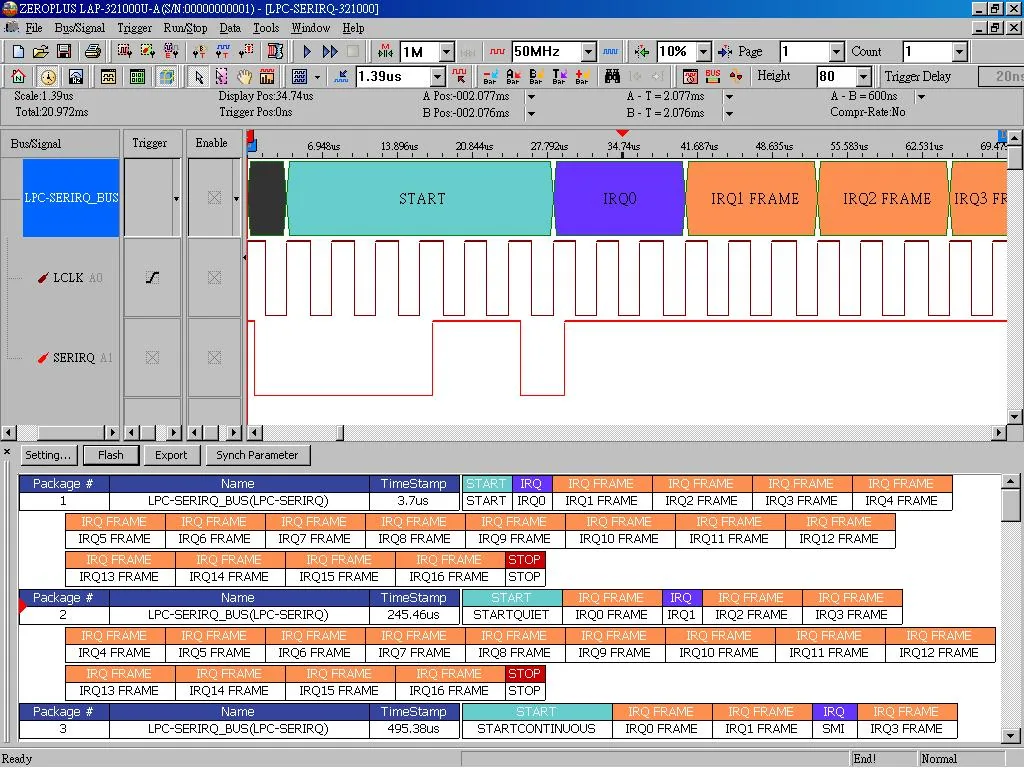Select the hand pan tool
Image resolution: width=1024 pixels, height=768 pixels.
coord(244,76)
